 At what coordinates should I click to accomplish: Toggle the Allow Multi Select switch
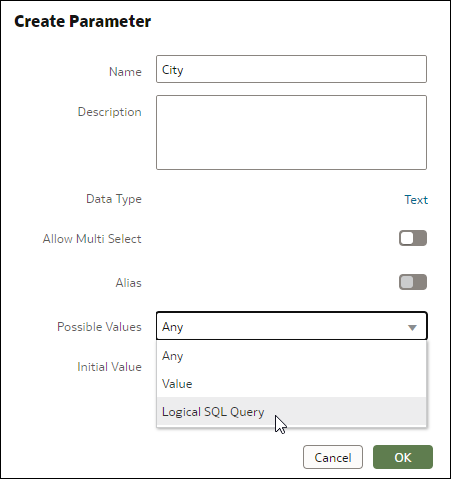coord(413,238)
